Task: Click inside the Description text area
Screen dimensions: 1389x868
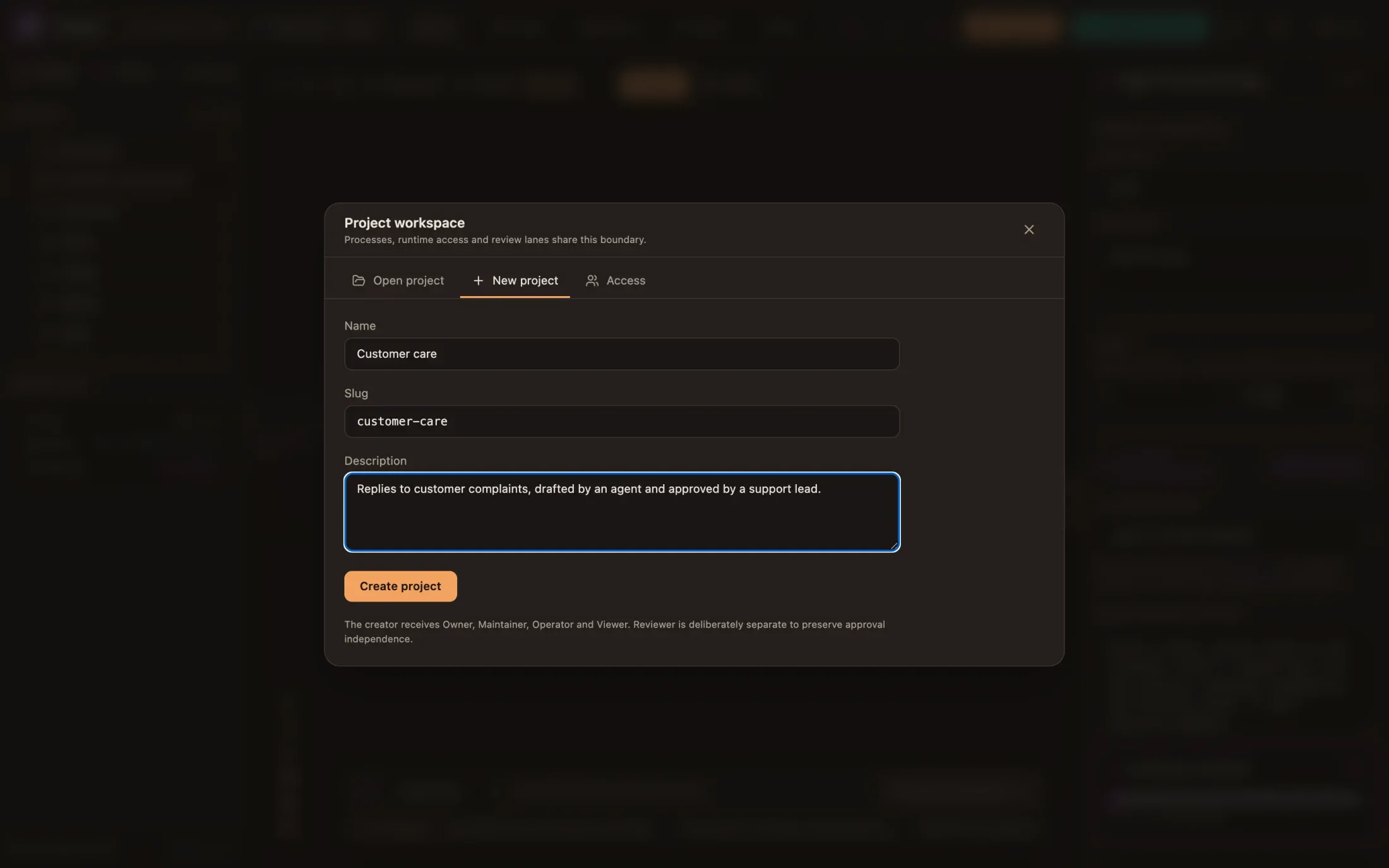Action: pyautogui.click(x=621, y=512)
